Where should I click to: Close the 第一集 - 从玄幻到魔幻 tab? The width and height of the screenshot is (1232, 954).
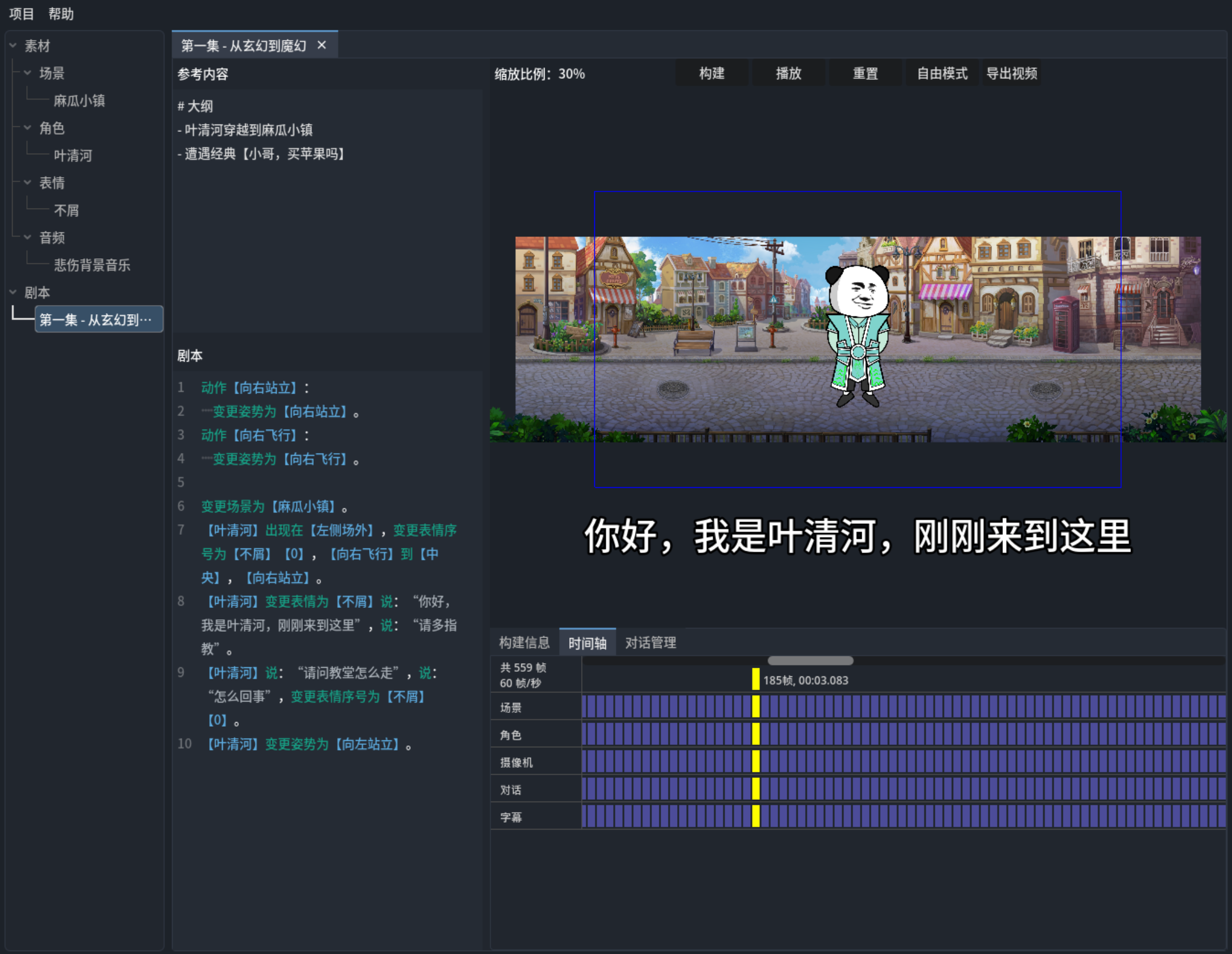(322, 45)
